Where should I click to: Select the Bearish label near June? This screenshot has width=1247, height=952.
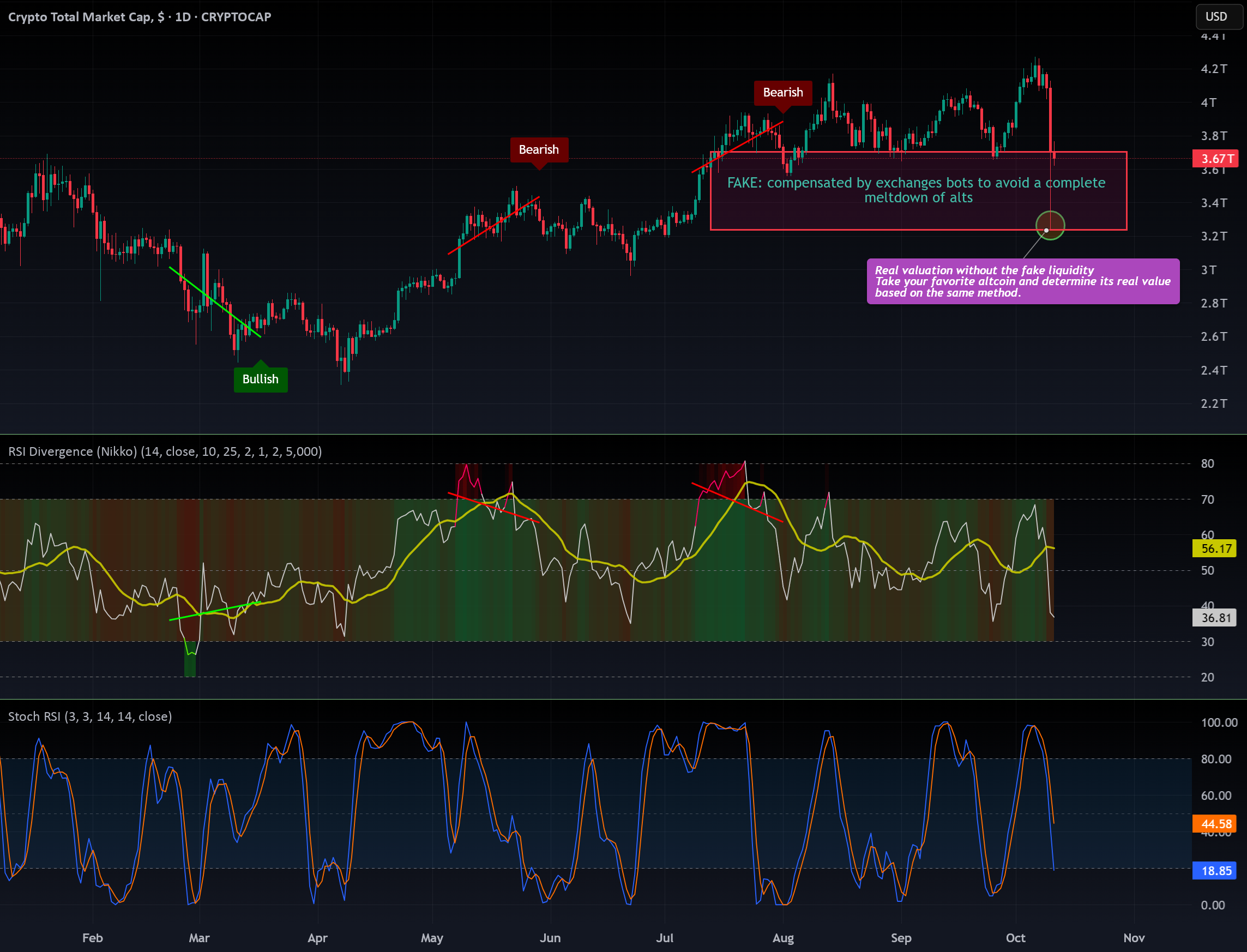pyautogui.click(x=539, y=150)
